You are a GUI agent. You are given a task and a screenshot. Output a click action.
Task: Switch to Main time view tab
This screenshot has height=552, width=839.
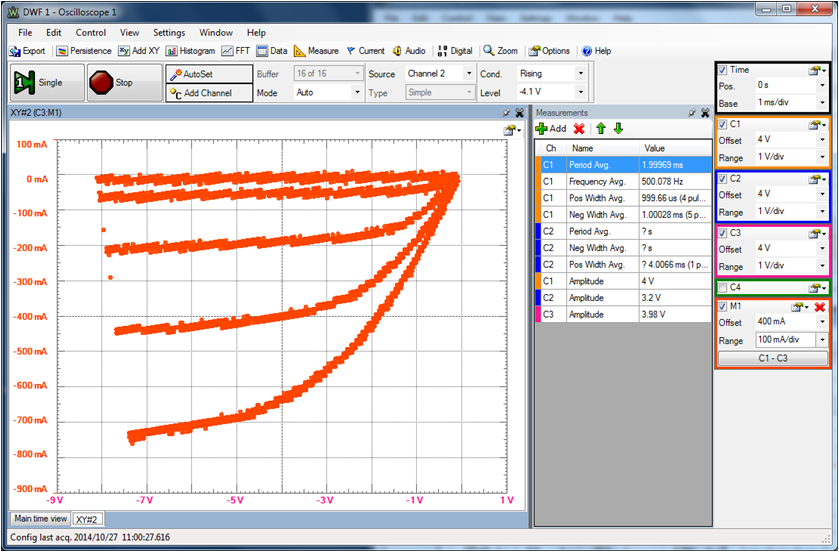click(40, 519)
